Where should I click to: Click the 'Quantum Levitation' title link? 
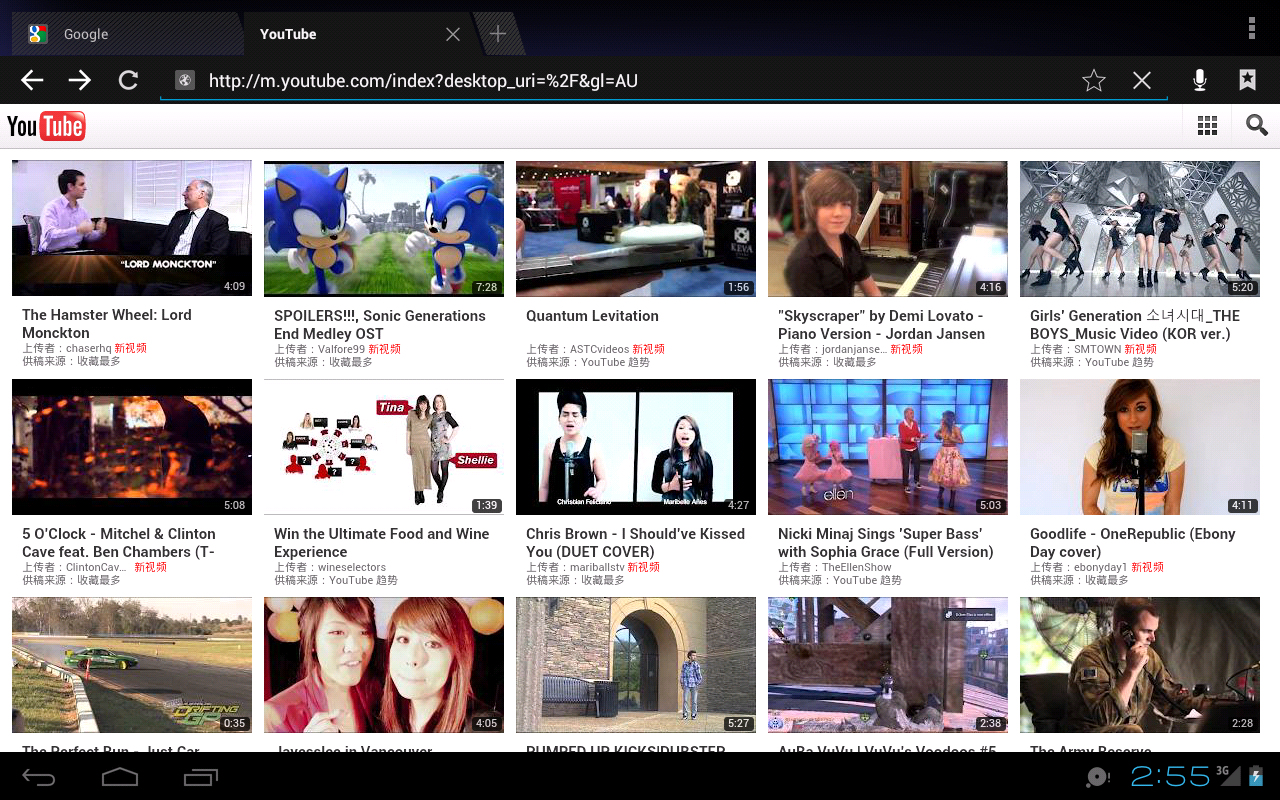tap(592, 316)
